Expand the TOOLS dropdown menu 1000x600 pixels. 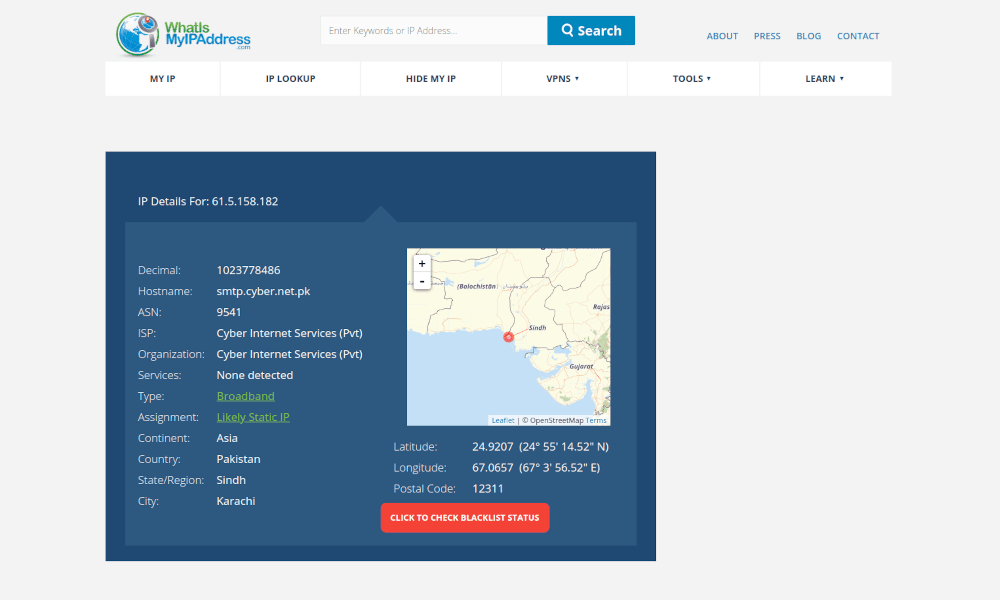(x=693, y=78)
